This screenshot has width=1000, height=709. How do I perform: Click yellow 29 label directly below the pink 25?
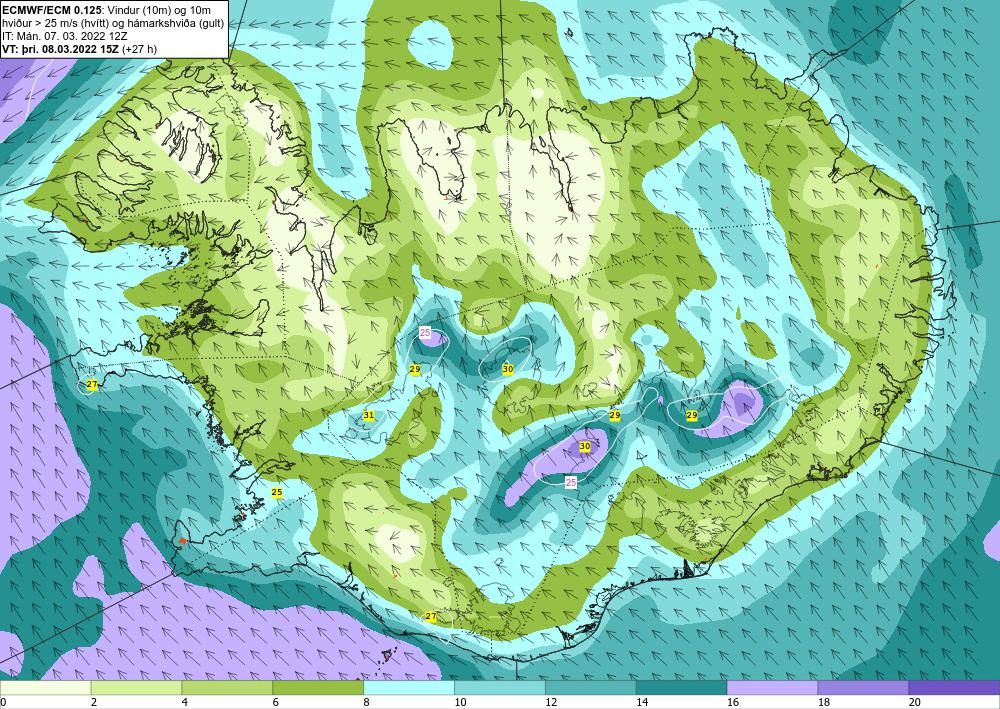tap(415, 369)
